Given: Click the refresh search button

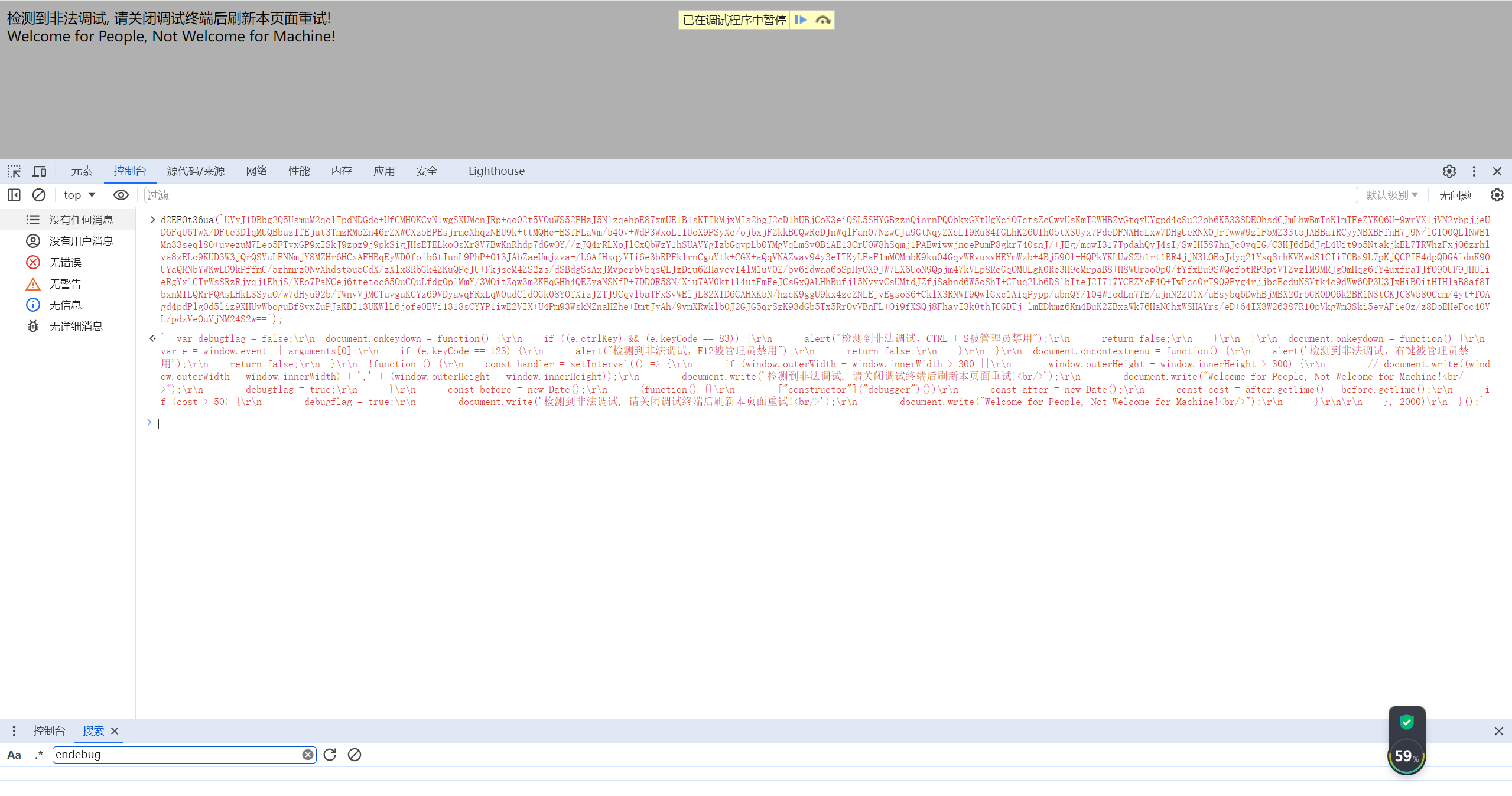Looking at the screenshot, I should (330, 755).
